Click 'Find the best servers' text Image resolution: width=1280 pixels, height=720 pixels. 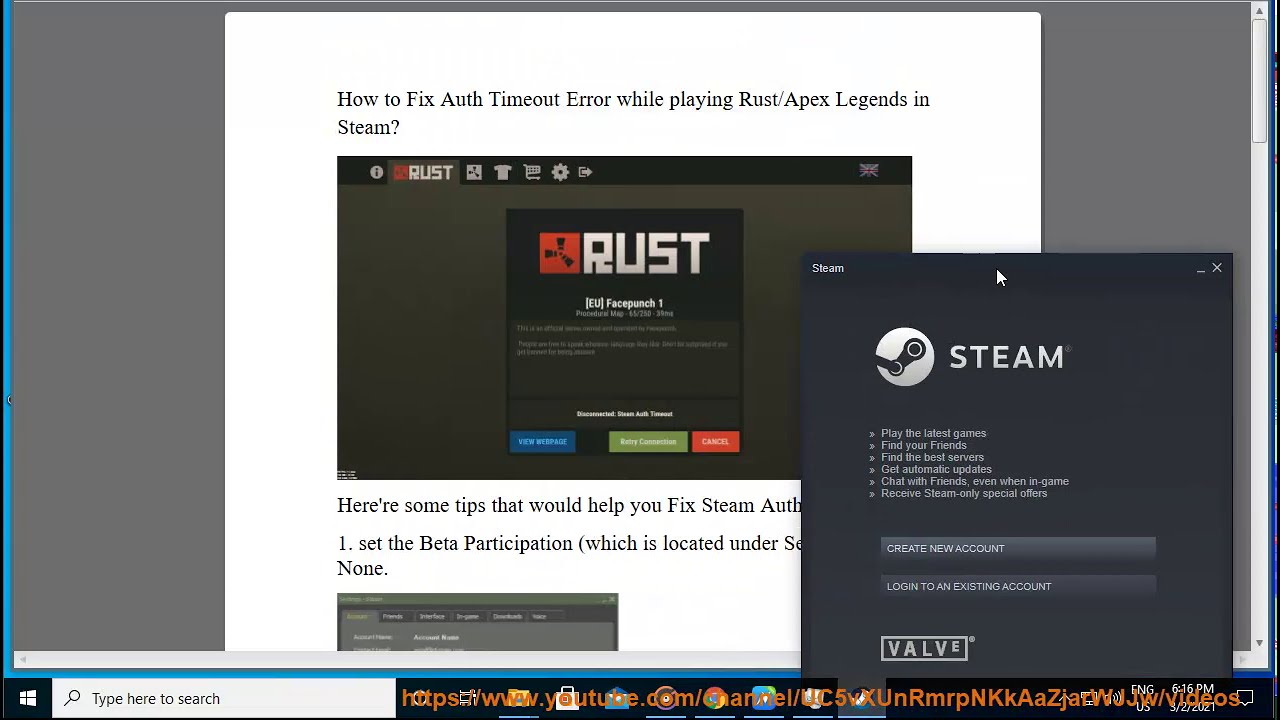point(932,457)
